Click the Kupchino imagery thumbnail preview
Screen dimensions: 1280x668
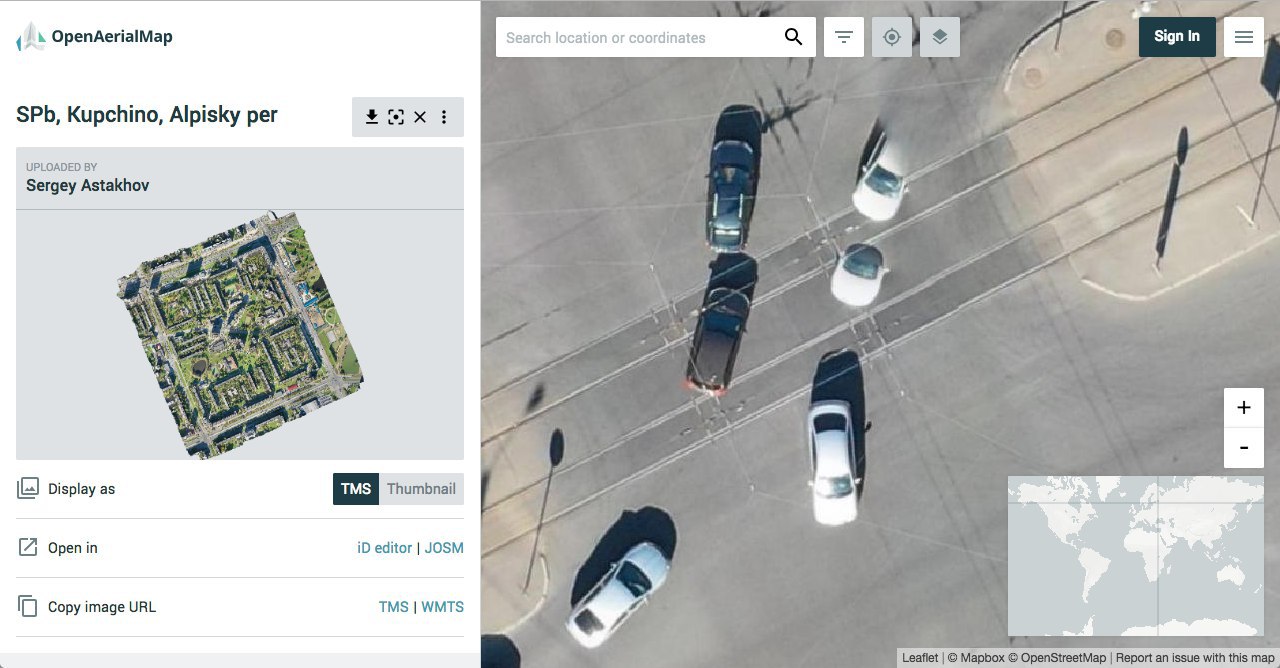click(x=240, y=334)
